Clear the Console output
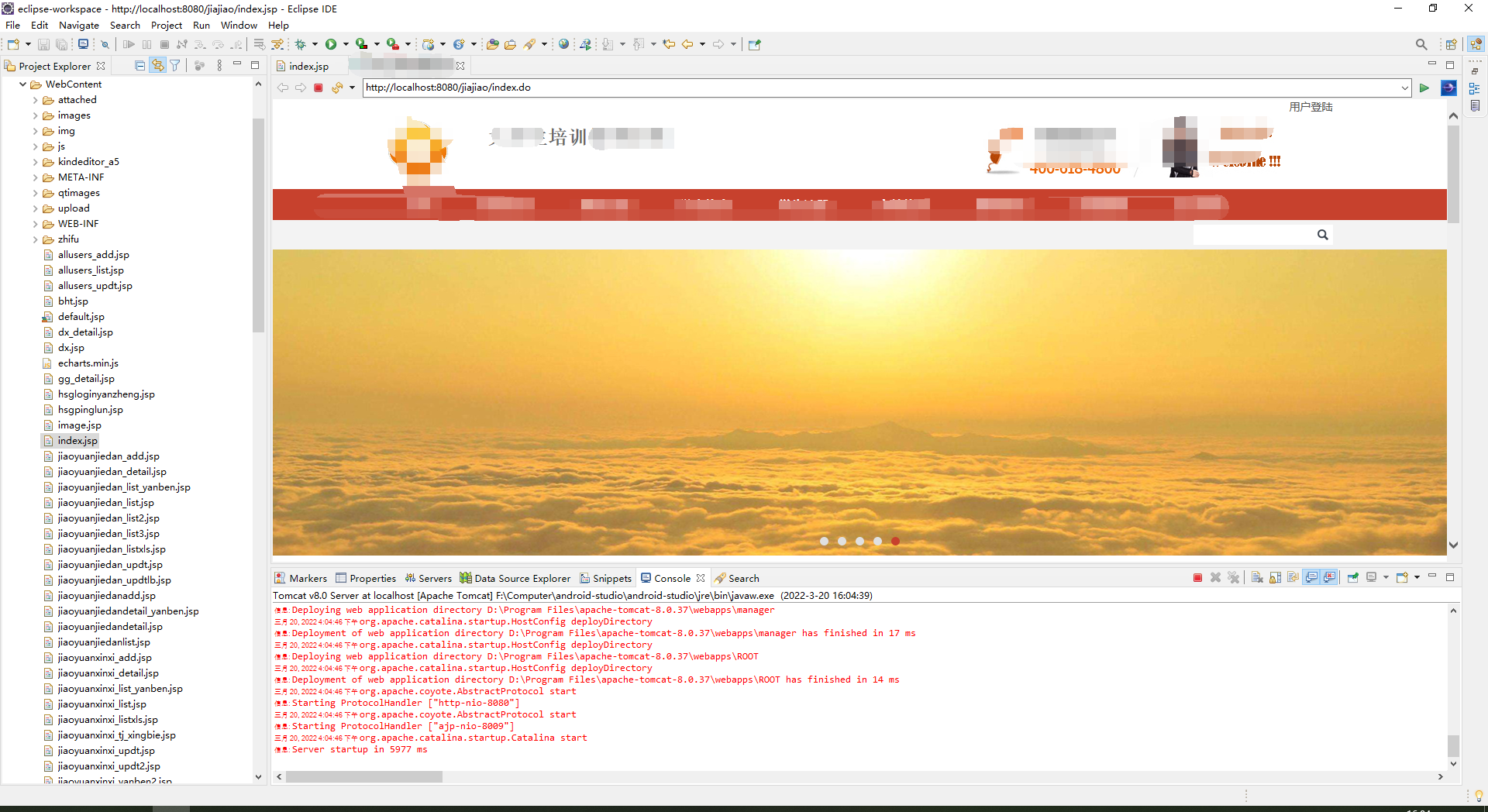 point(1257,578)
